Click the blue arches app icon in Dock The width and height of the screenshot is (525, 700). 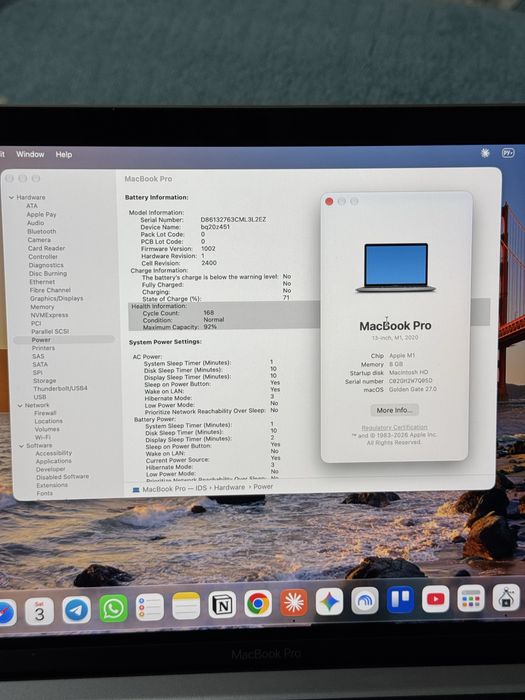(365, 600)
